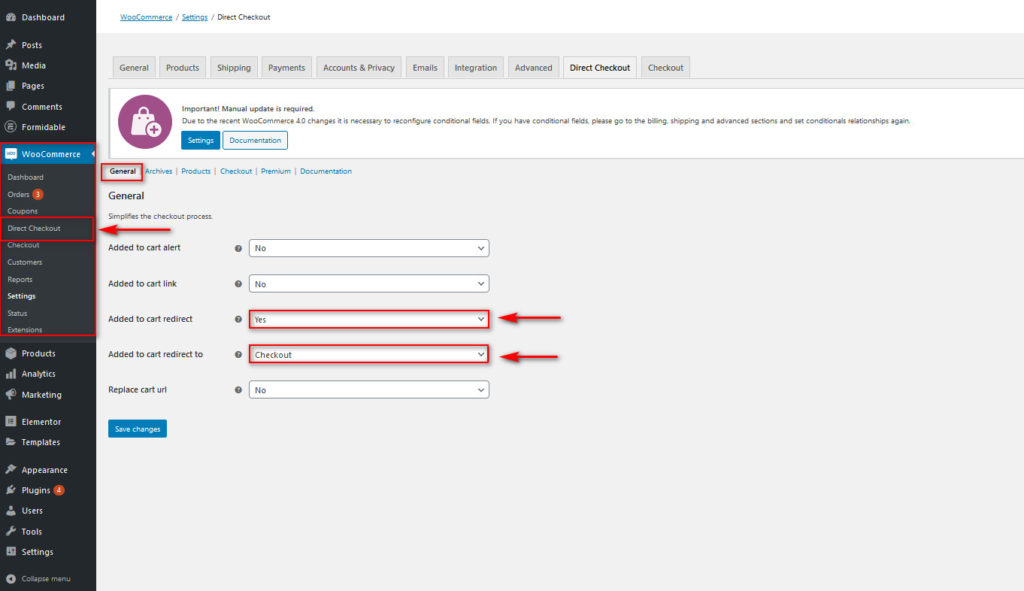This screenshot has height=591, width=1024.
Task: Click the bottom Settings sidebar icon
Action: coord(11,552)
